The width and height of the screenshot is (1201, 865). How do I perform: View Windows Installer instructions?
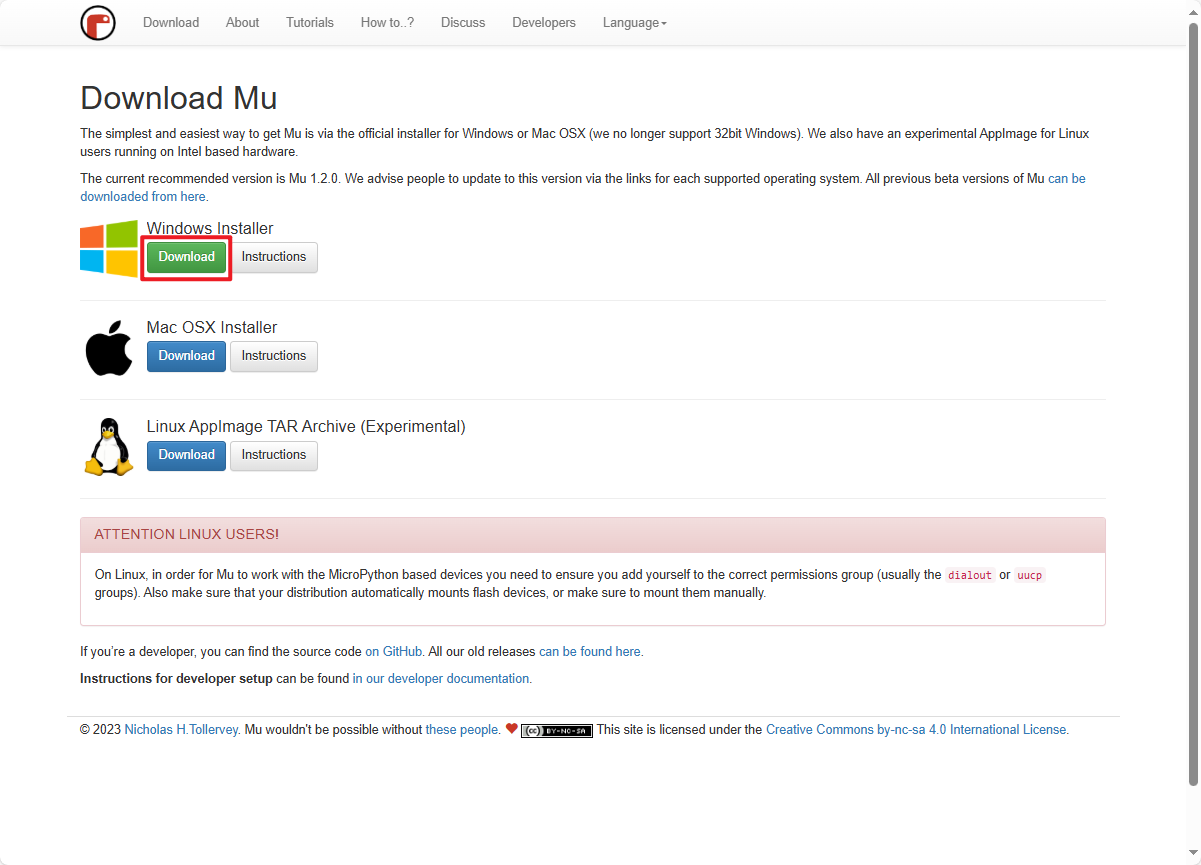[x=274, y=257]
